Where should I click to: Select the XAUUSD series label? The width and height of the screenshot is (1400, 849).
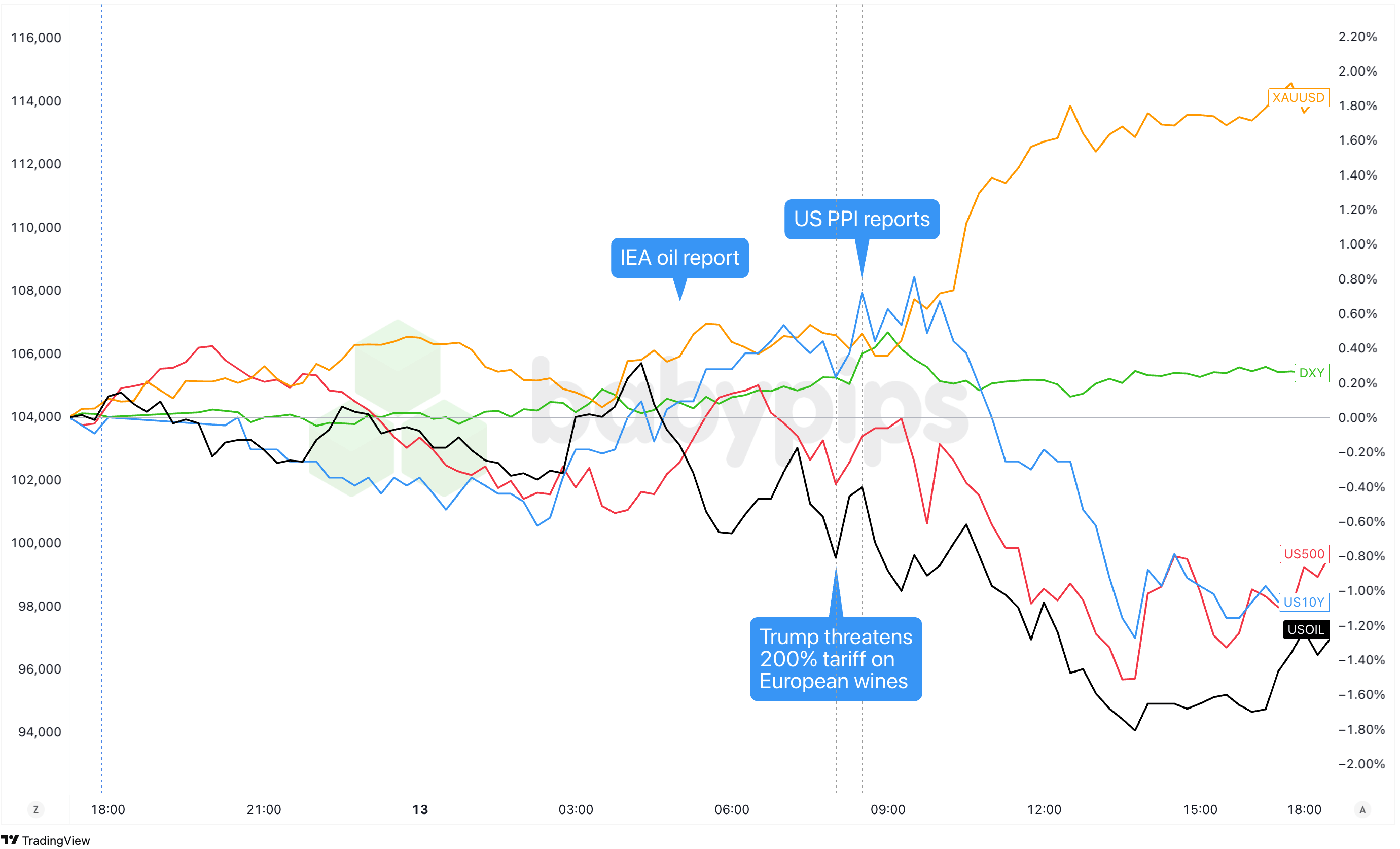(1298, 98)
